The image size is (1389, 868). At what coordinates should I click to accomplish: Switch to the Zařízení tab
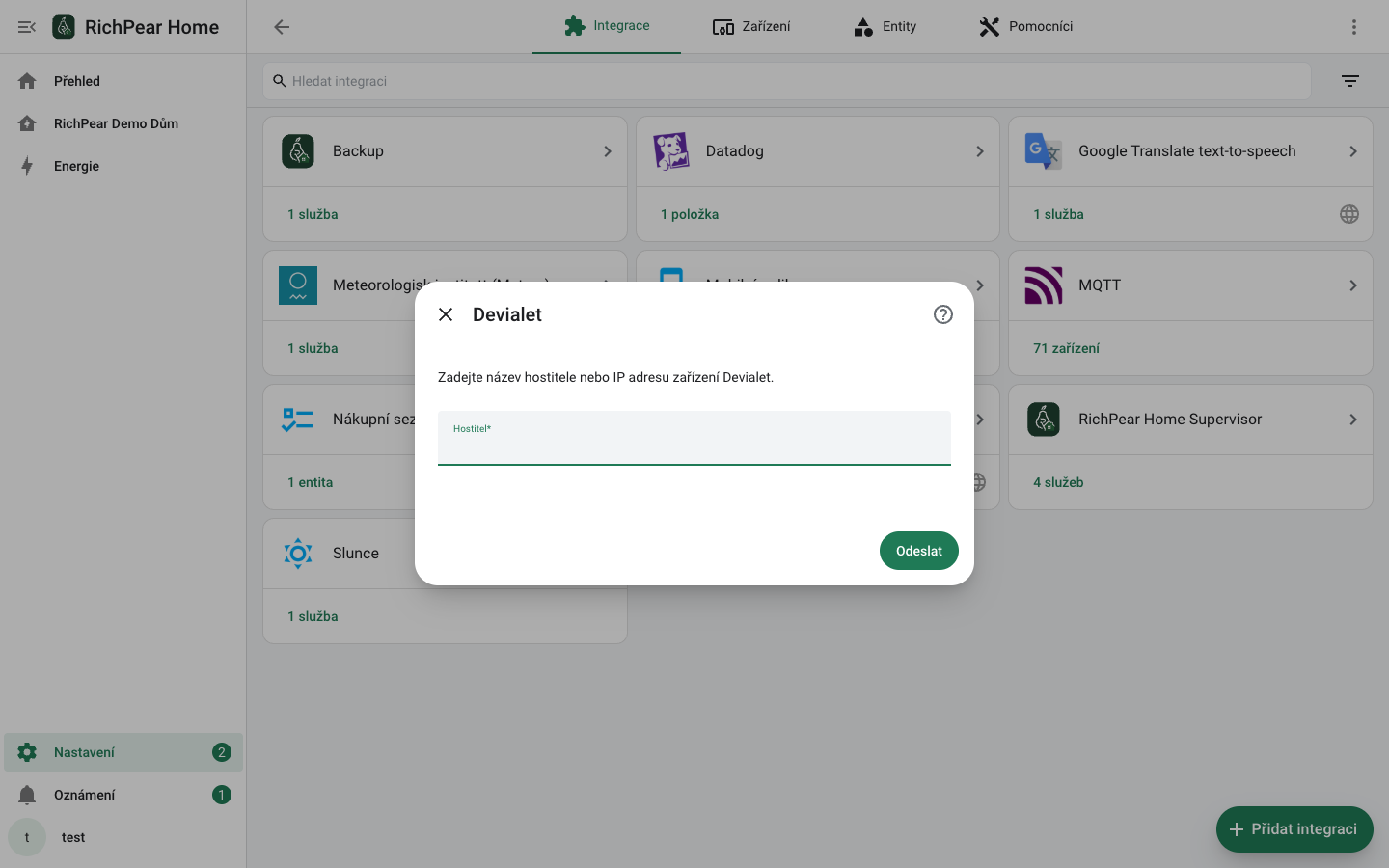[x=751, y=26]
